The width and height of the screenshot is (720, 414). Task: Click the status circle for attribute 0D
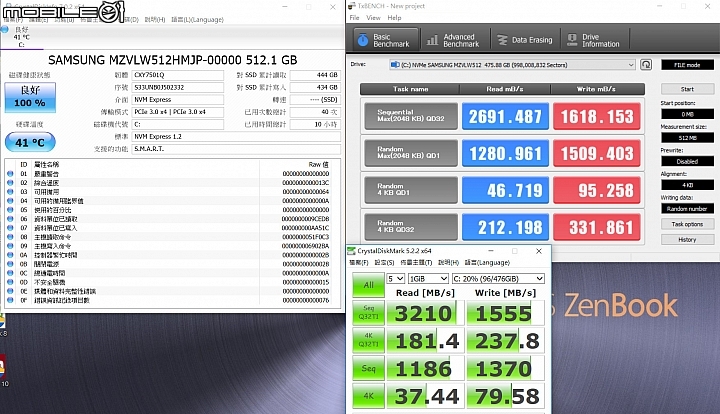click(10, 282)
